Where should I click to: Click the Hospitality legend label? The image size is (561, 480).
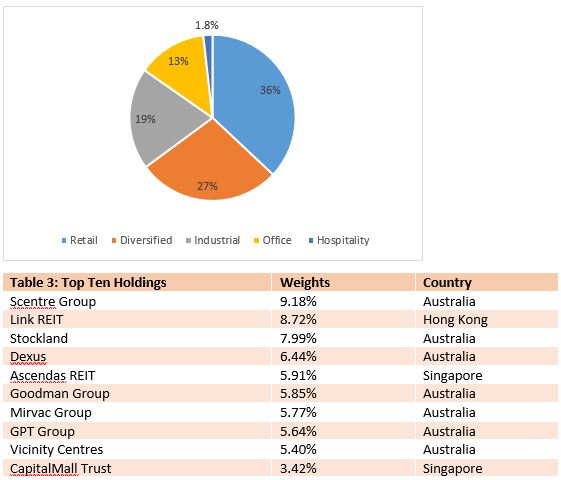pos(343,241)
